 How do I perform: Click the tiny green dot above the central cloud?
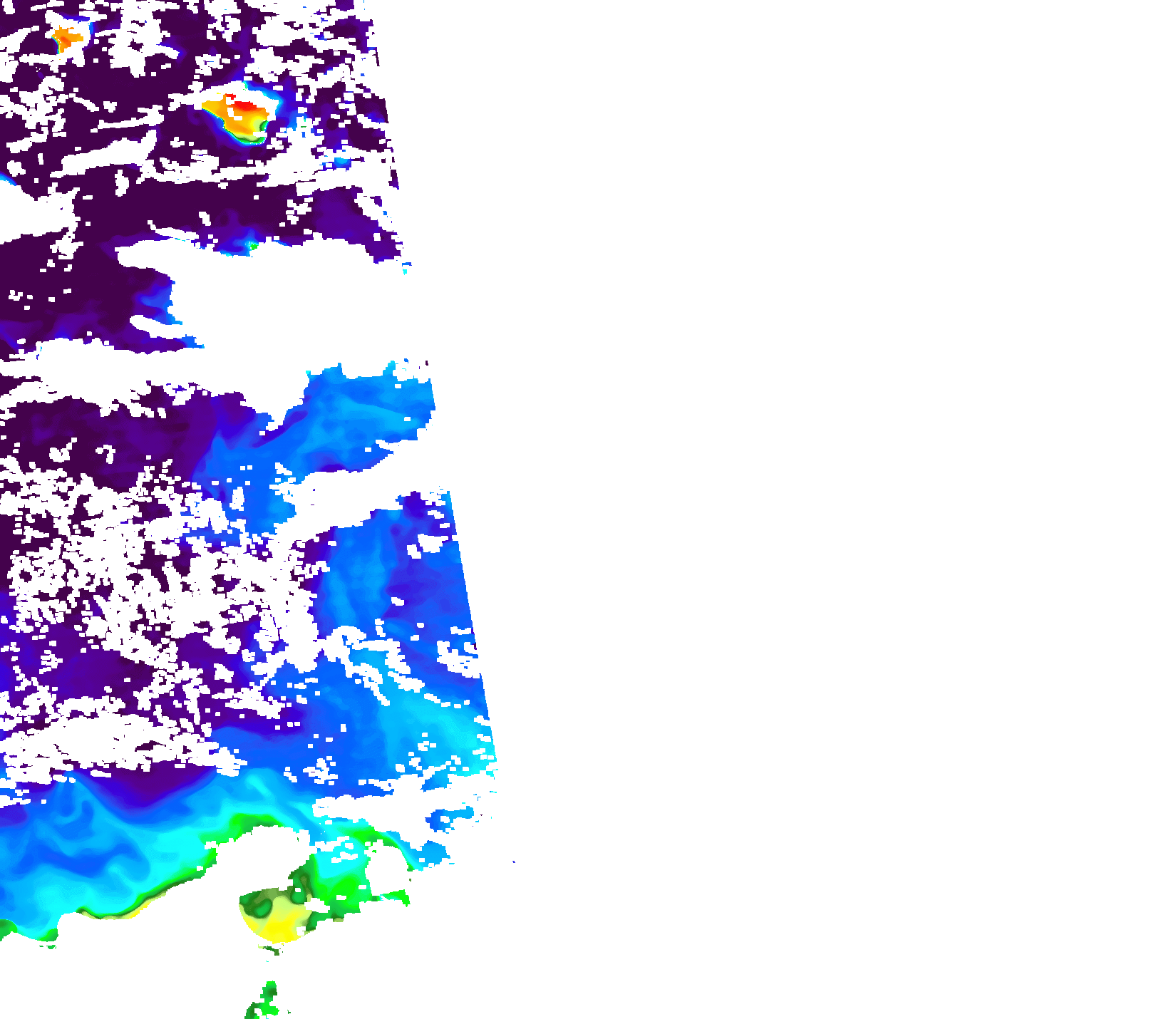(252, 247)
